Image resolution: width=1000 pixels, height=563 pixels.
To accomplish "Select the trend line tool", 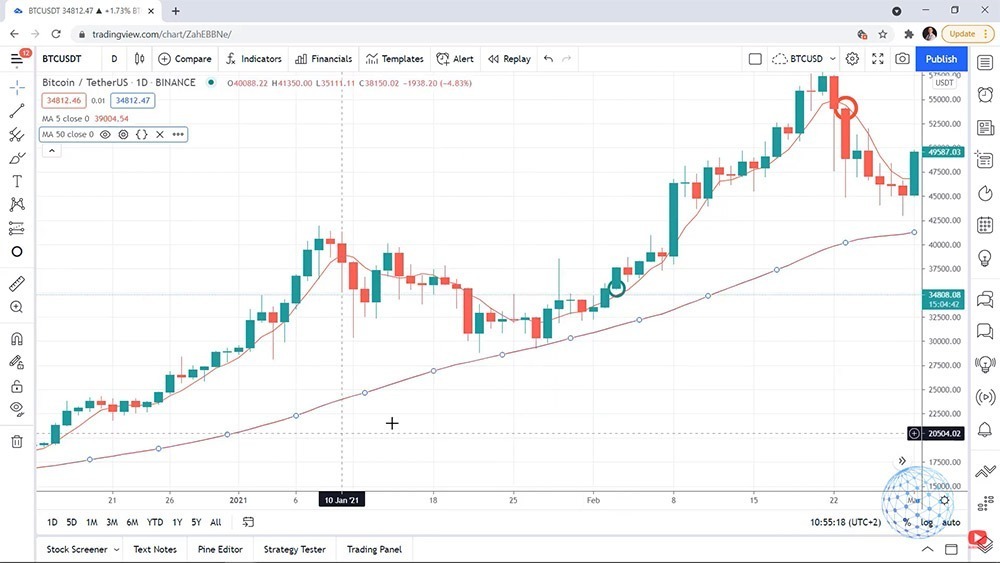I will (17, 110).
